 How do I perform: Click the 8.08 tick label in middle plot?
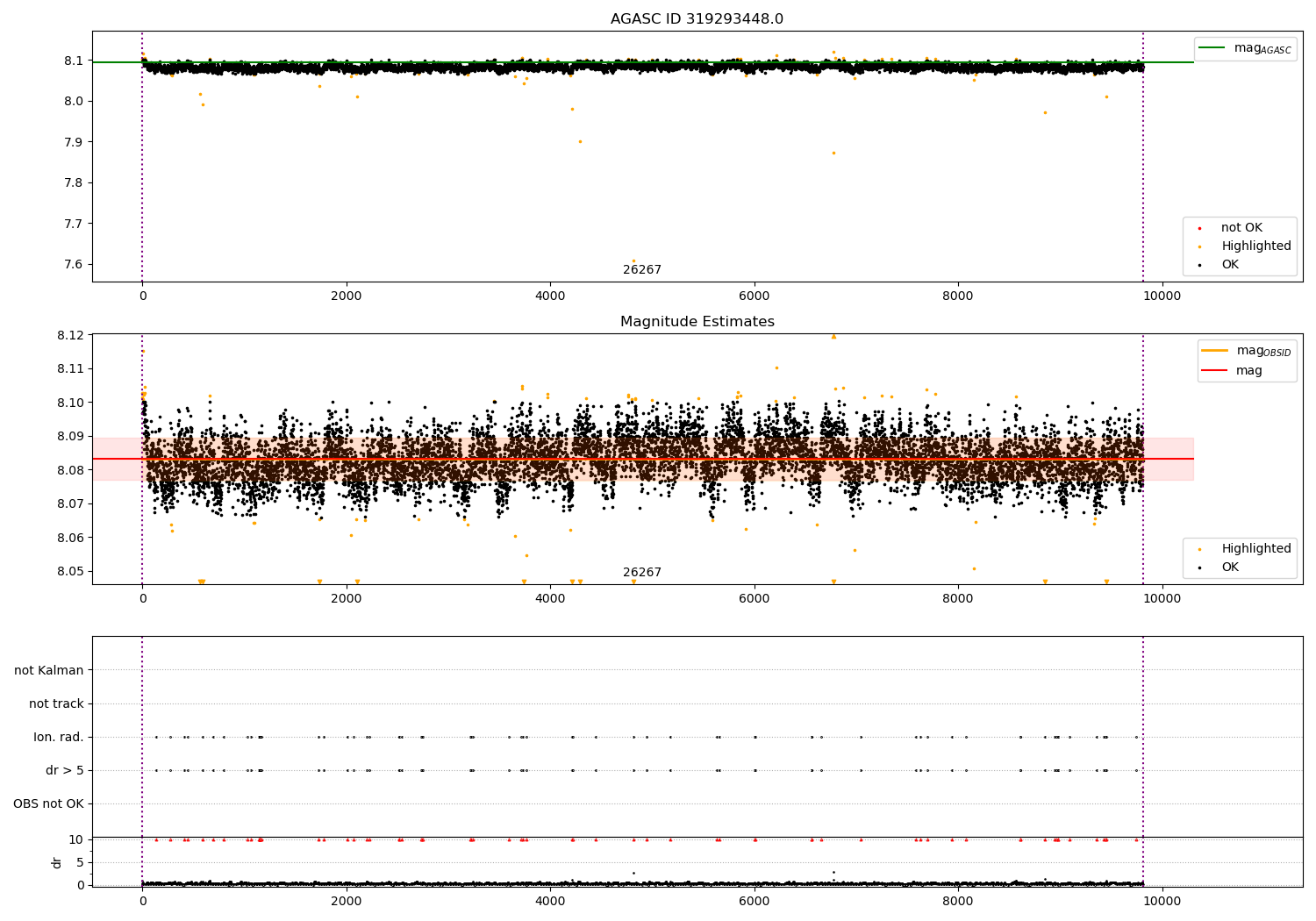69,470
